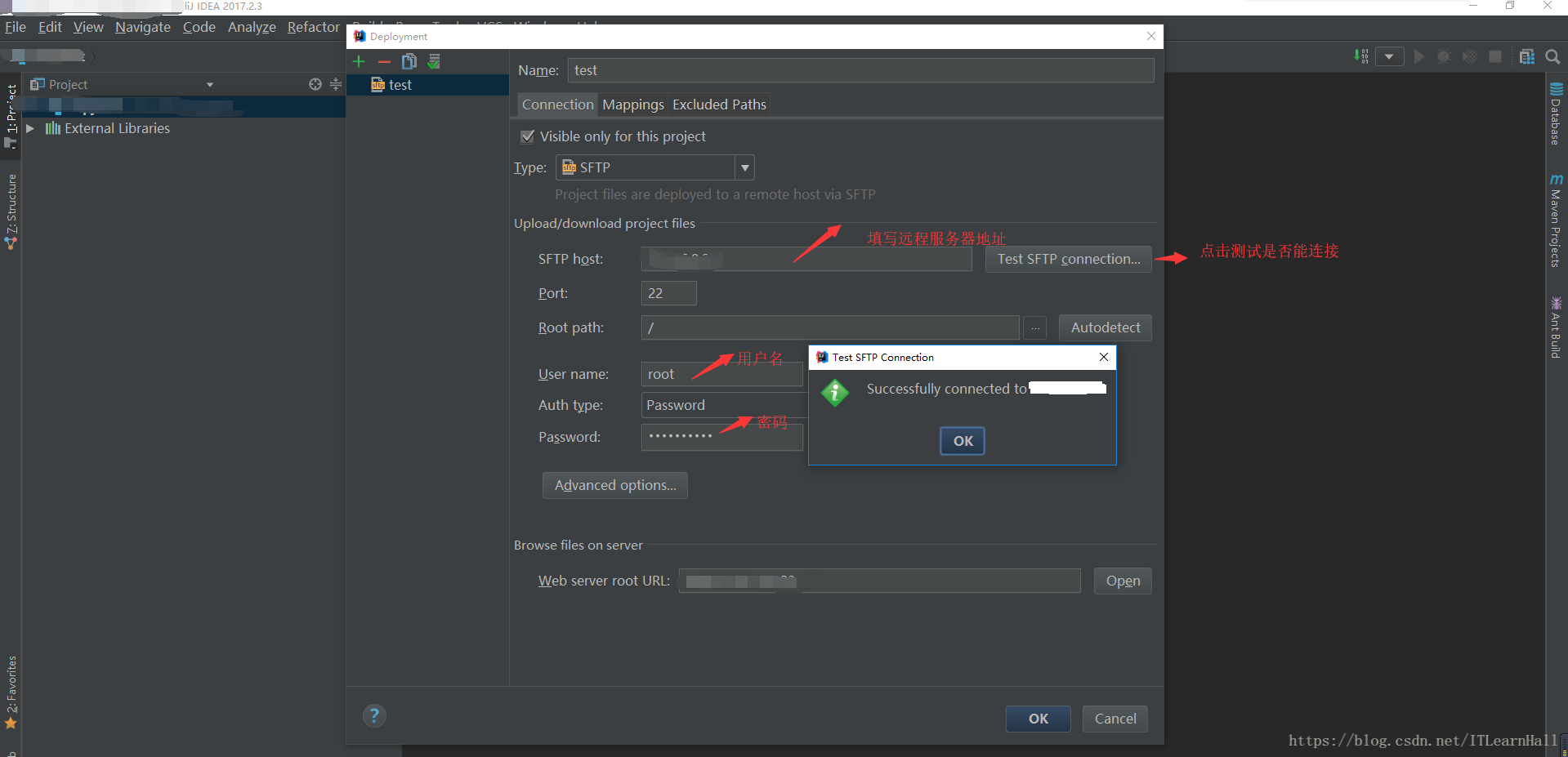
Task: Open the Structure tool window tab
Action: (11, 211)
